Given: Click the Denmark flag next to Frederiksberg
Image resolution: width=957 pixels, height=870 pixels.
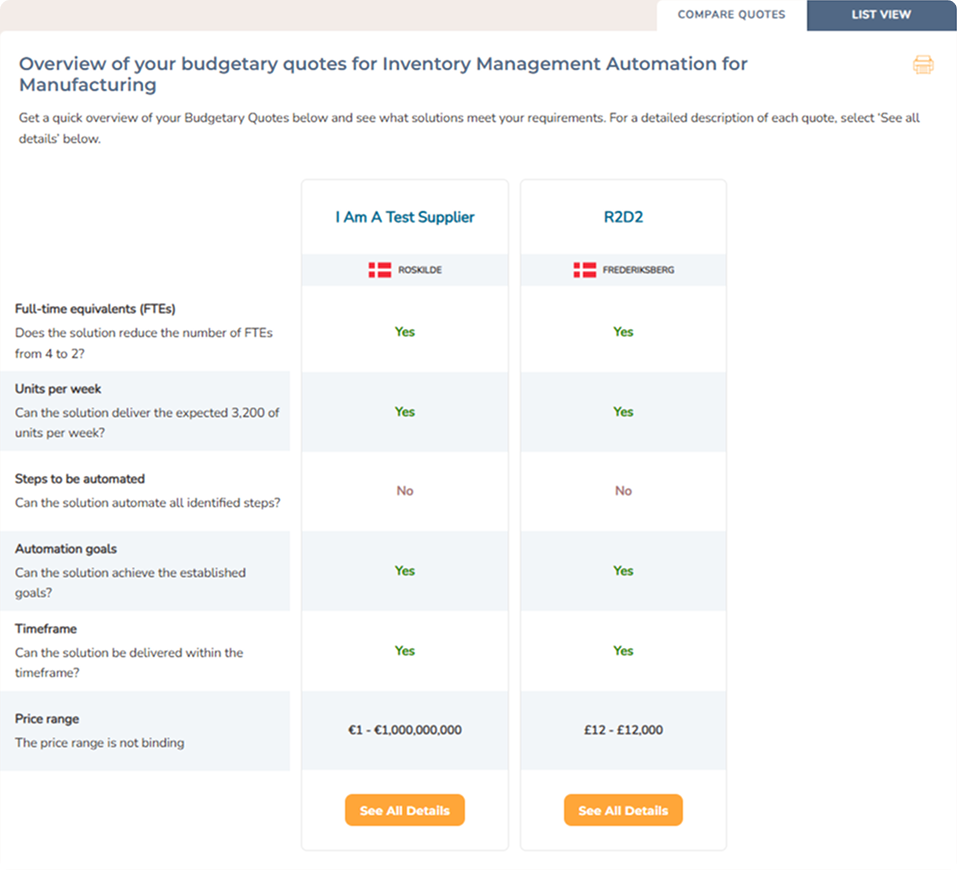Looking at the screenshot, I should tap(584, 270).
